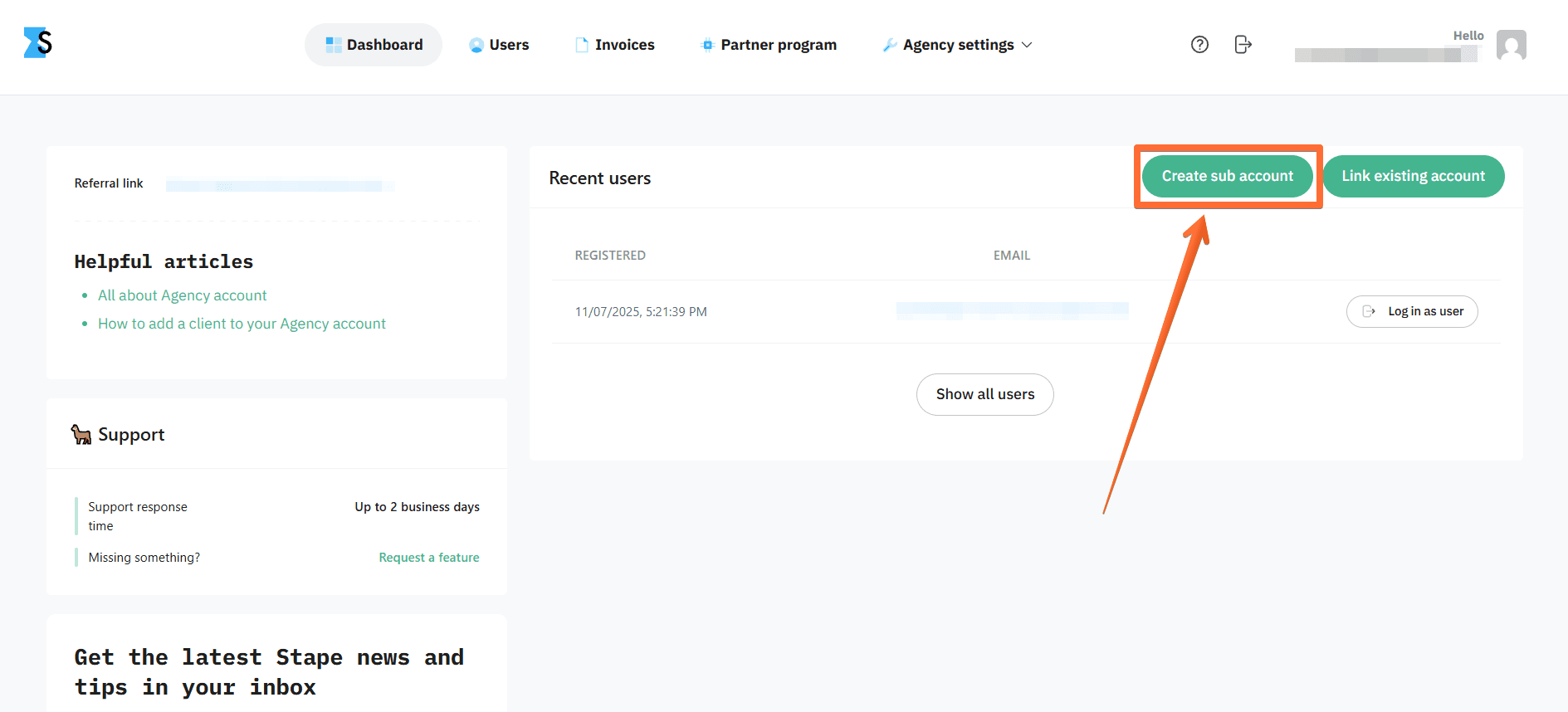Image resolution: width=1568 pixels, height=712 pixels.
Task: Click the Invoices document icon
Action: [582, 45]
